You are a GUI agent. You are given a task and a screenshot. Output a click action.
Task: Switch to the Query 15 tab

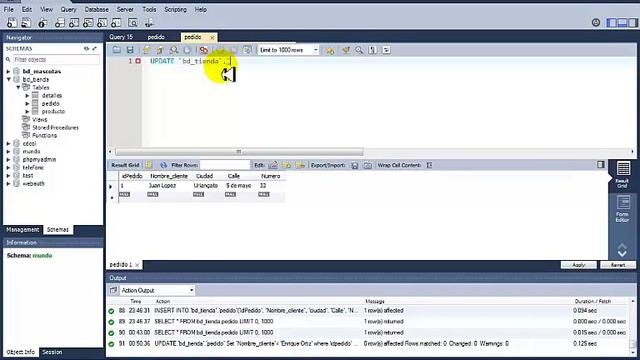121,37
